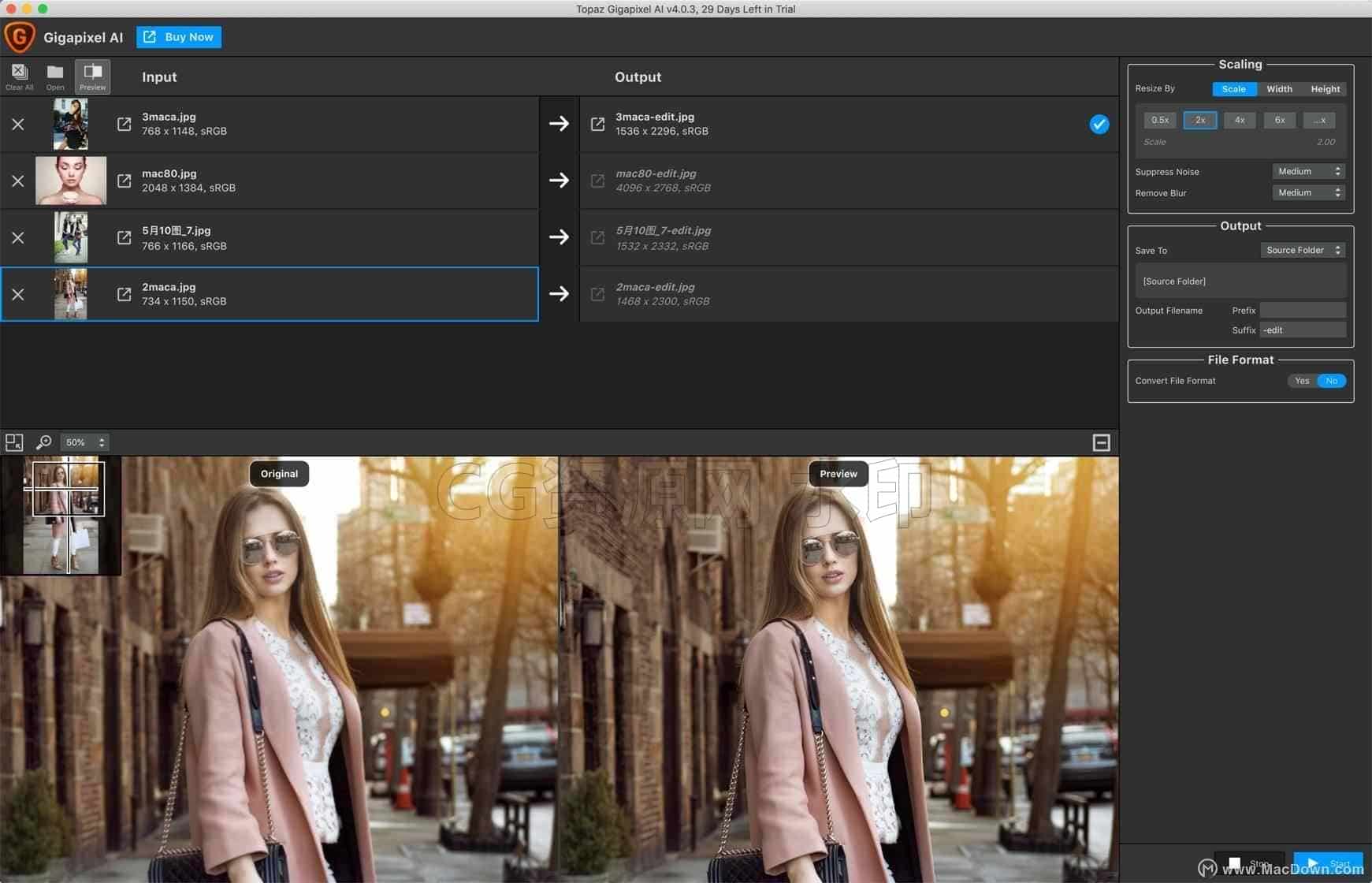1372x883 pixels.
Task: Open mac80.jpg input file external link icon
Action: point(125,181)
